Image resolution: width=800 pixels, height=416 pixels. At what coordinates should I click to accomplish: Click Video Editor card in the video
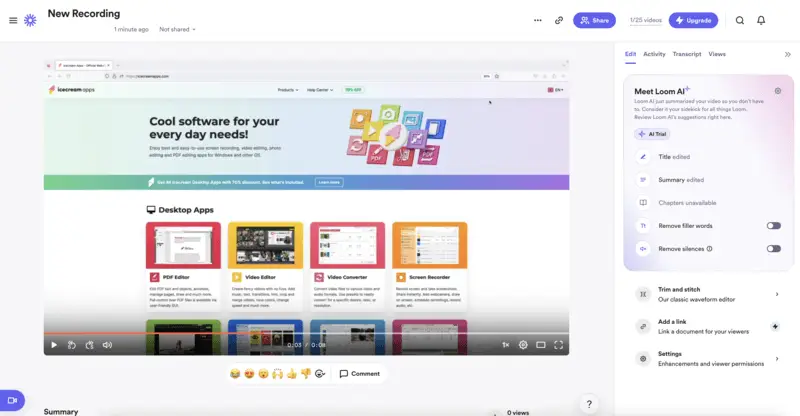tap(265, 266)
